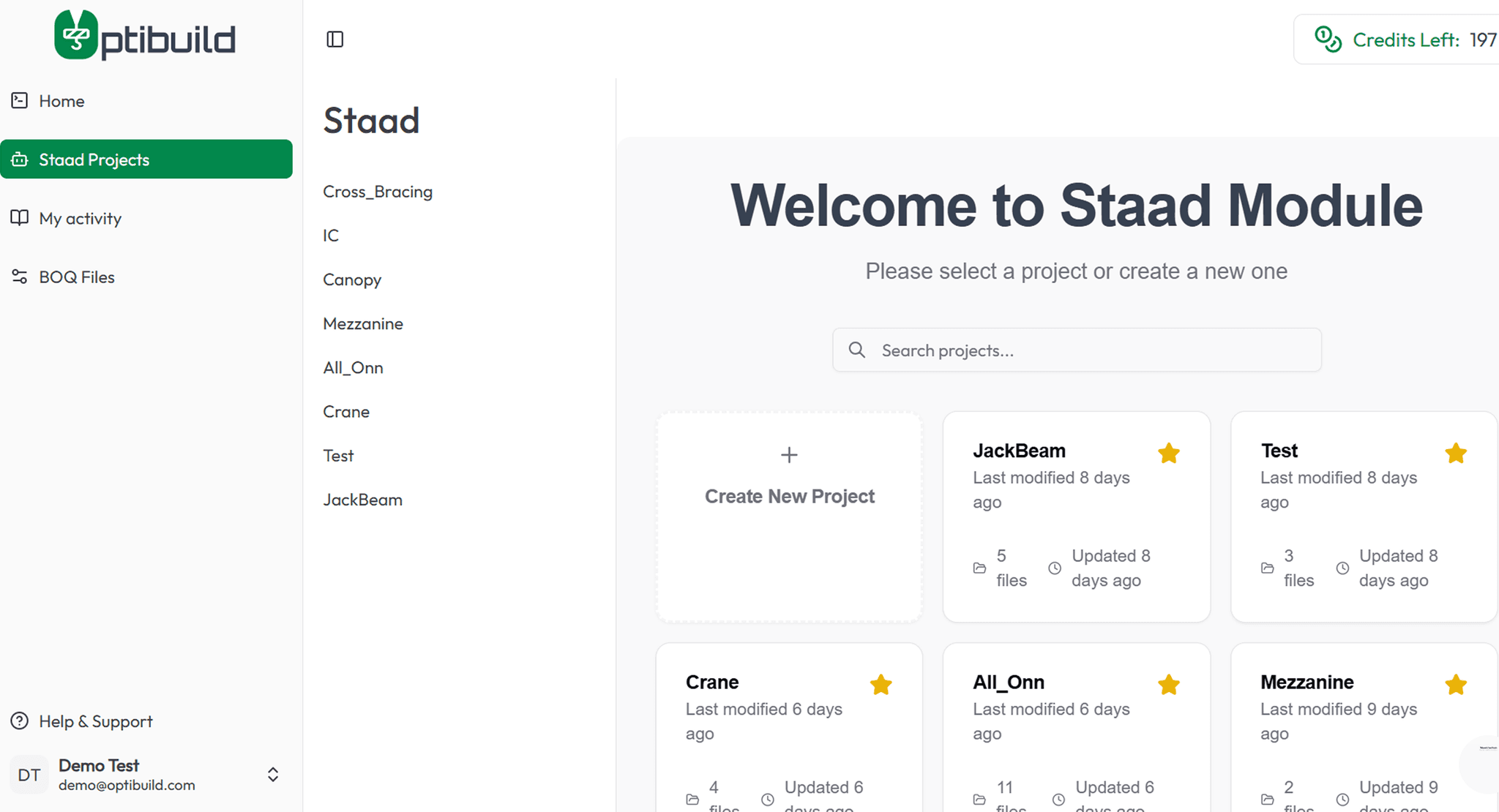Toggle the sidebar panel icon
This screenshot has width=1499, height=812.
334,40
